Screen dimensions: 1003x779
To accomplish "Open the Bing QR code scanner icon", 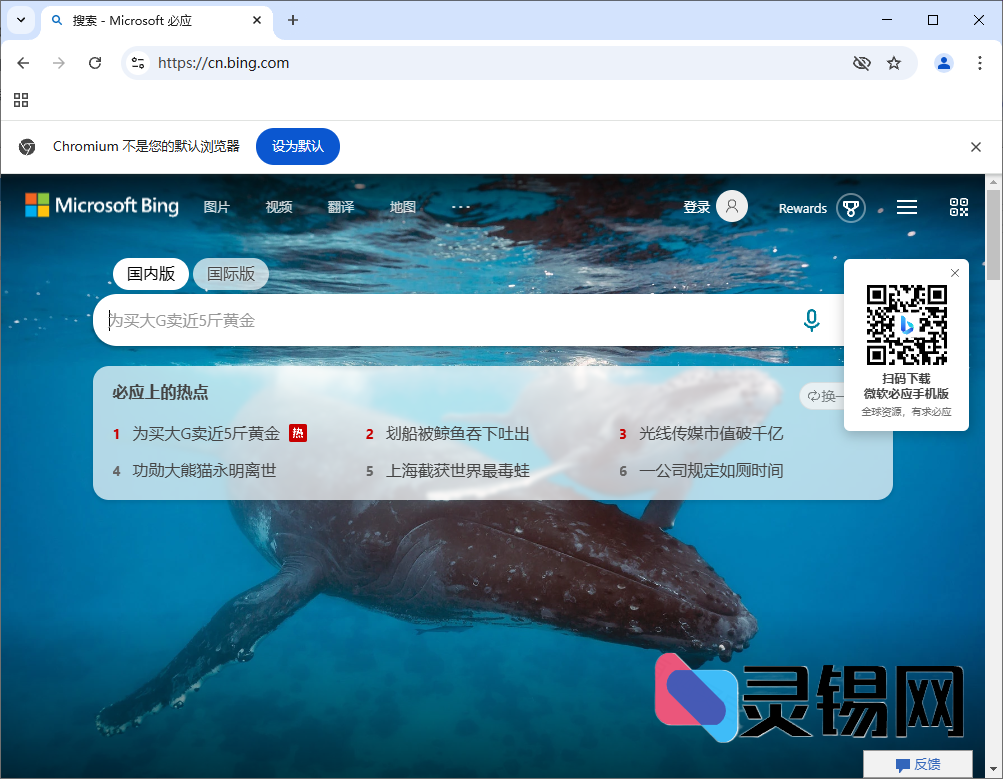I will pyautogui.click(x=958, y=207).
